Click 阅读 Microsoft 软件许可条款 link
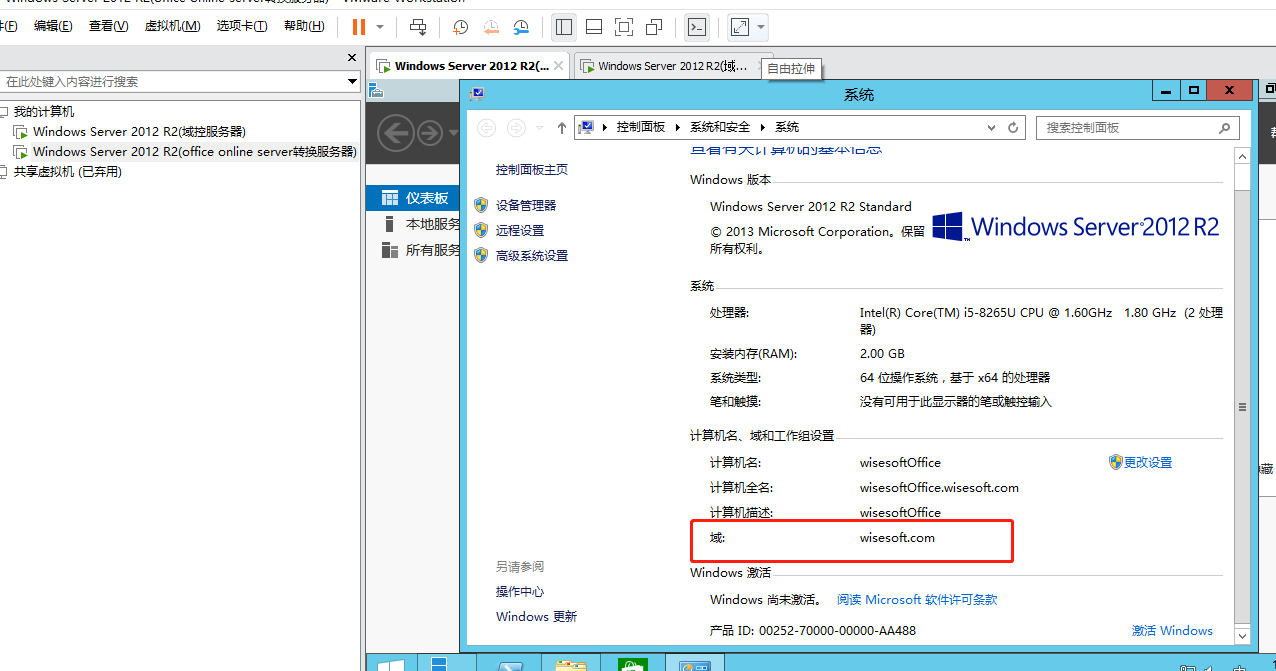Image resolution: width=1276 pixels, height=671 pixels. tap(918, 600)
